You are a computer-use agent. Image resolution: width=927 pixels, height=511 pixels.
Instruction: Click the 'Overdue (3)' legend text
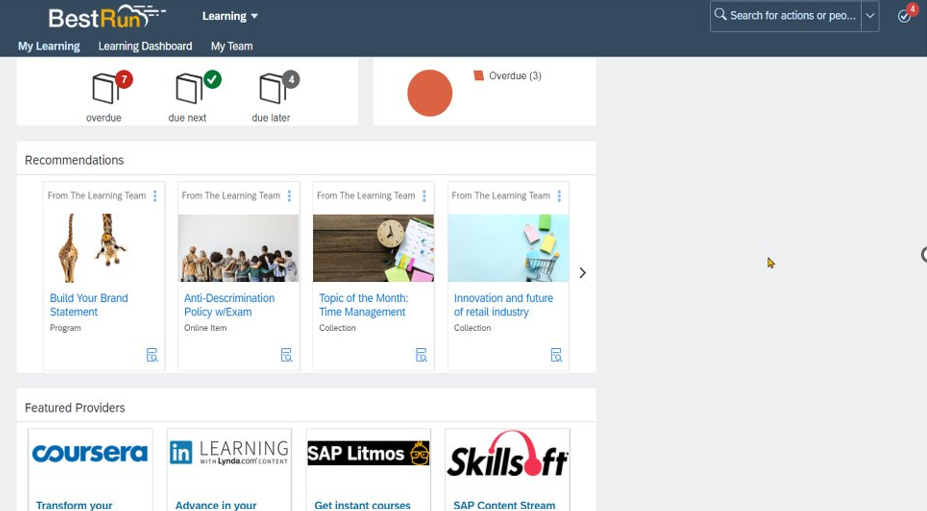coord(515,76)
